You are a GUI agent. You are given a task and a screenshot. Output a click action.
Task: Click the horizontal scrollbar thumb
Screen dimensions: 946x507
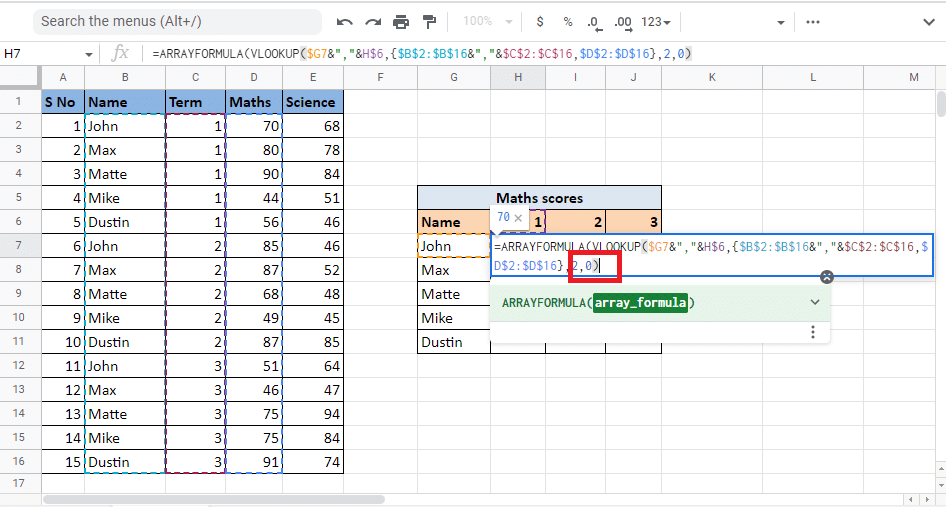tap(214, 499)
